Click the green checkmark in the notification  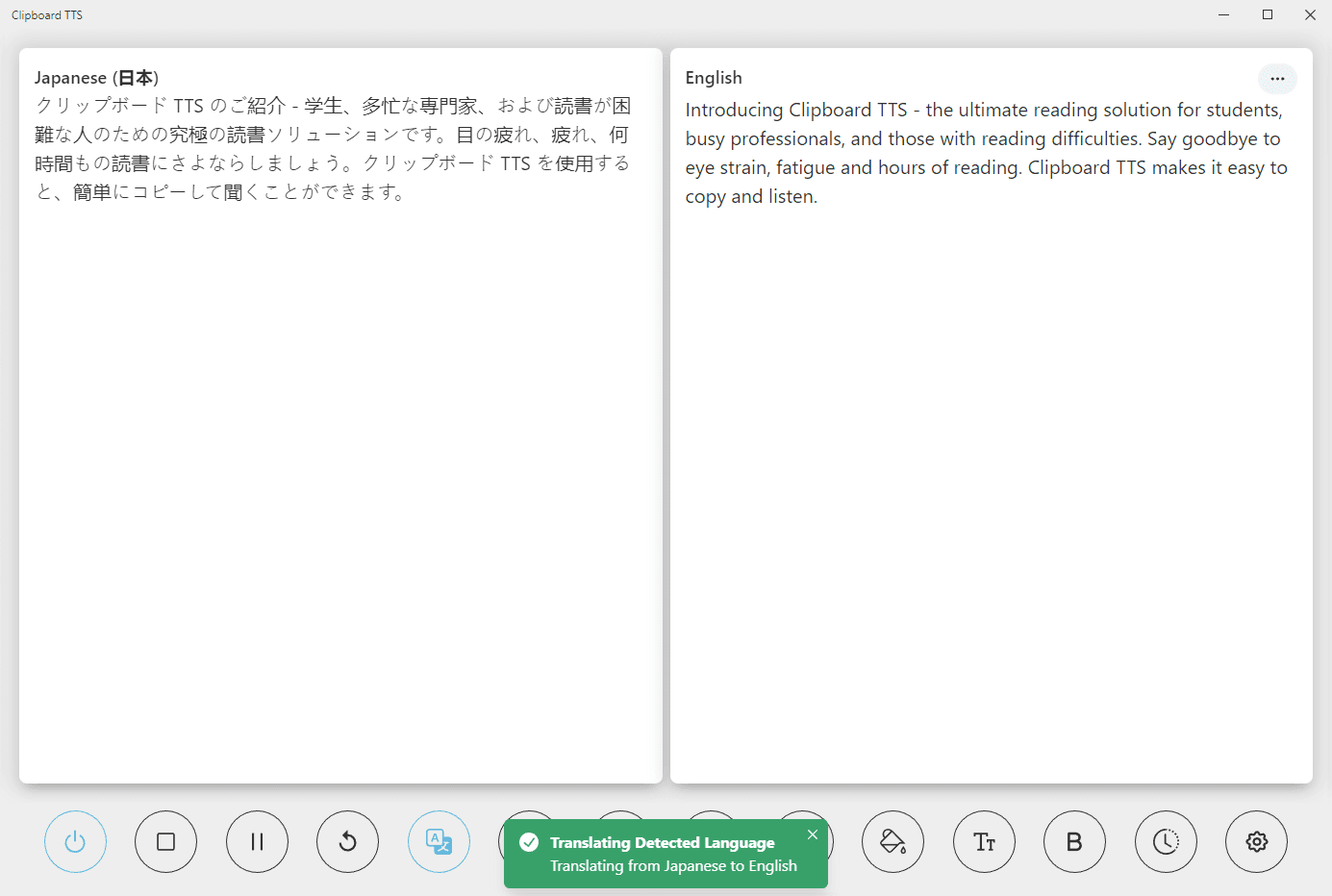point(529,843)
